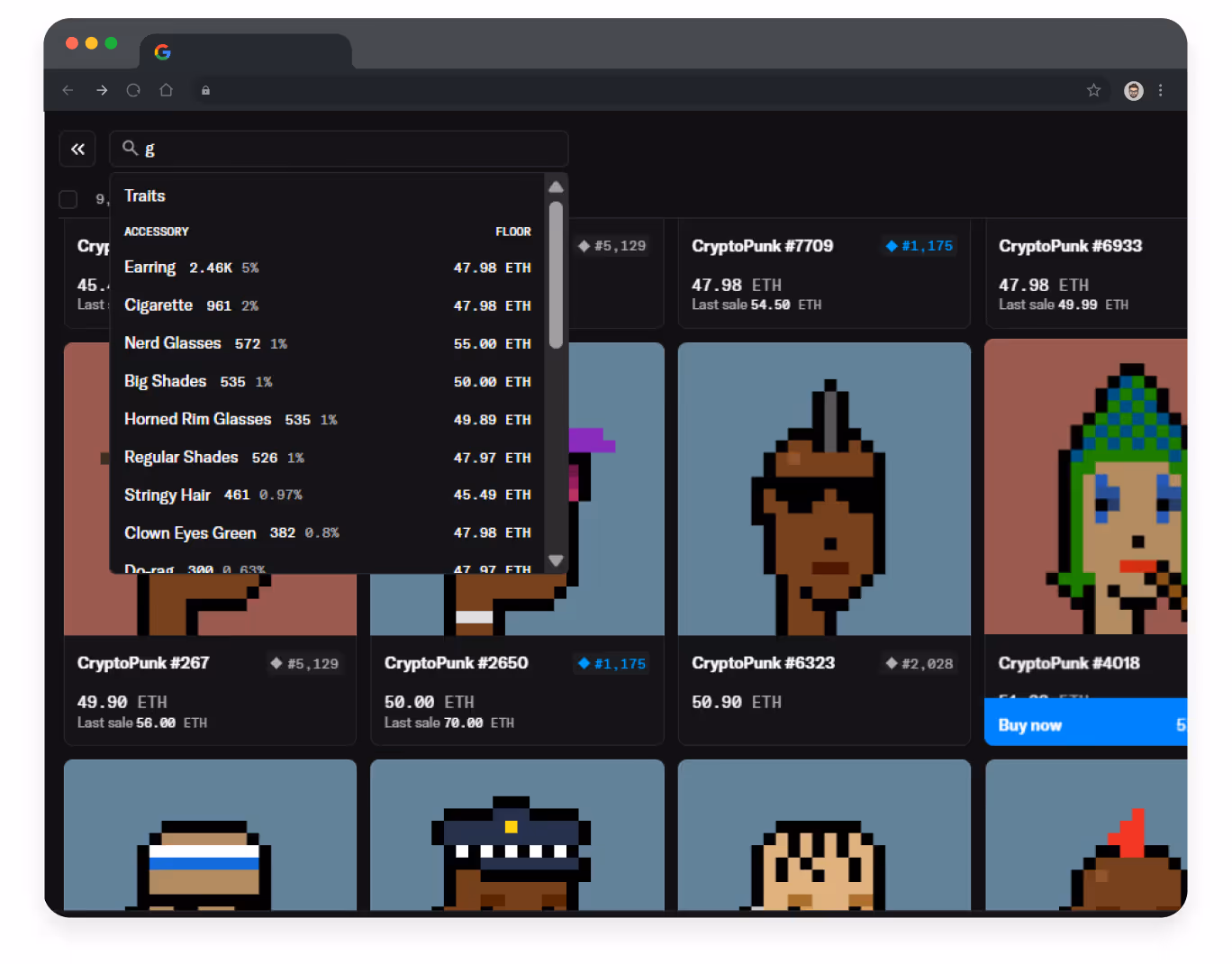This screenshot has width=1232, height=964.
Task: Click the lock icon in the address bar
Action: point(205,90)
